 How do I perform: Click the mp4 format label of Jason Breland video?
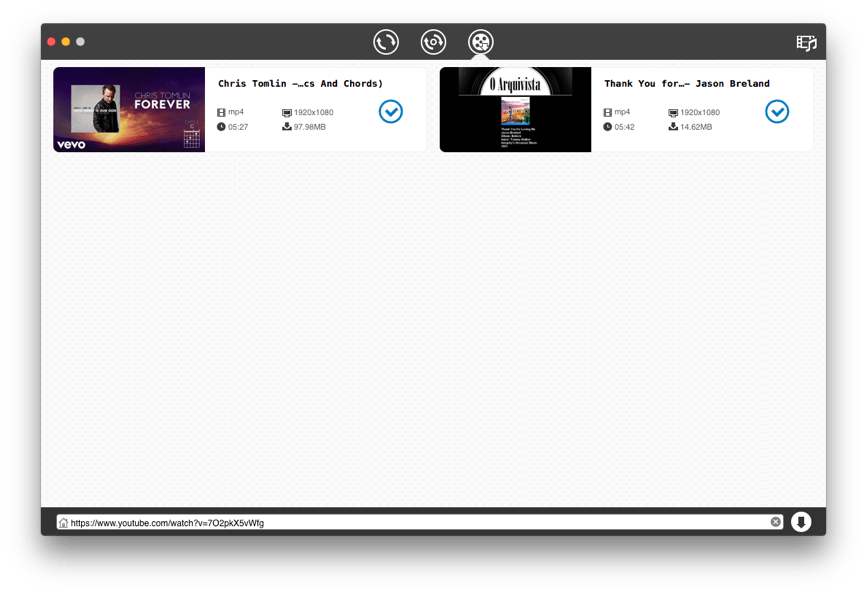[622, 112]
